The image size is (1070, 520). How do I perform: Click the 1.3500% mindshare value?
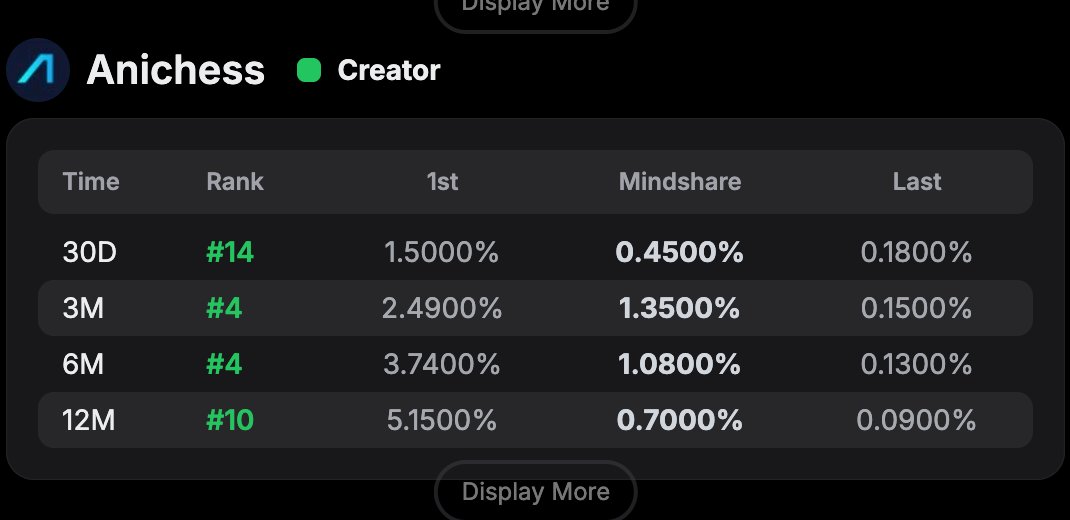[x=680, y=308]
